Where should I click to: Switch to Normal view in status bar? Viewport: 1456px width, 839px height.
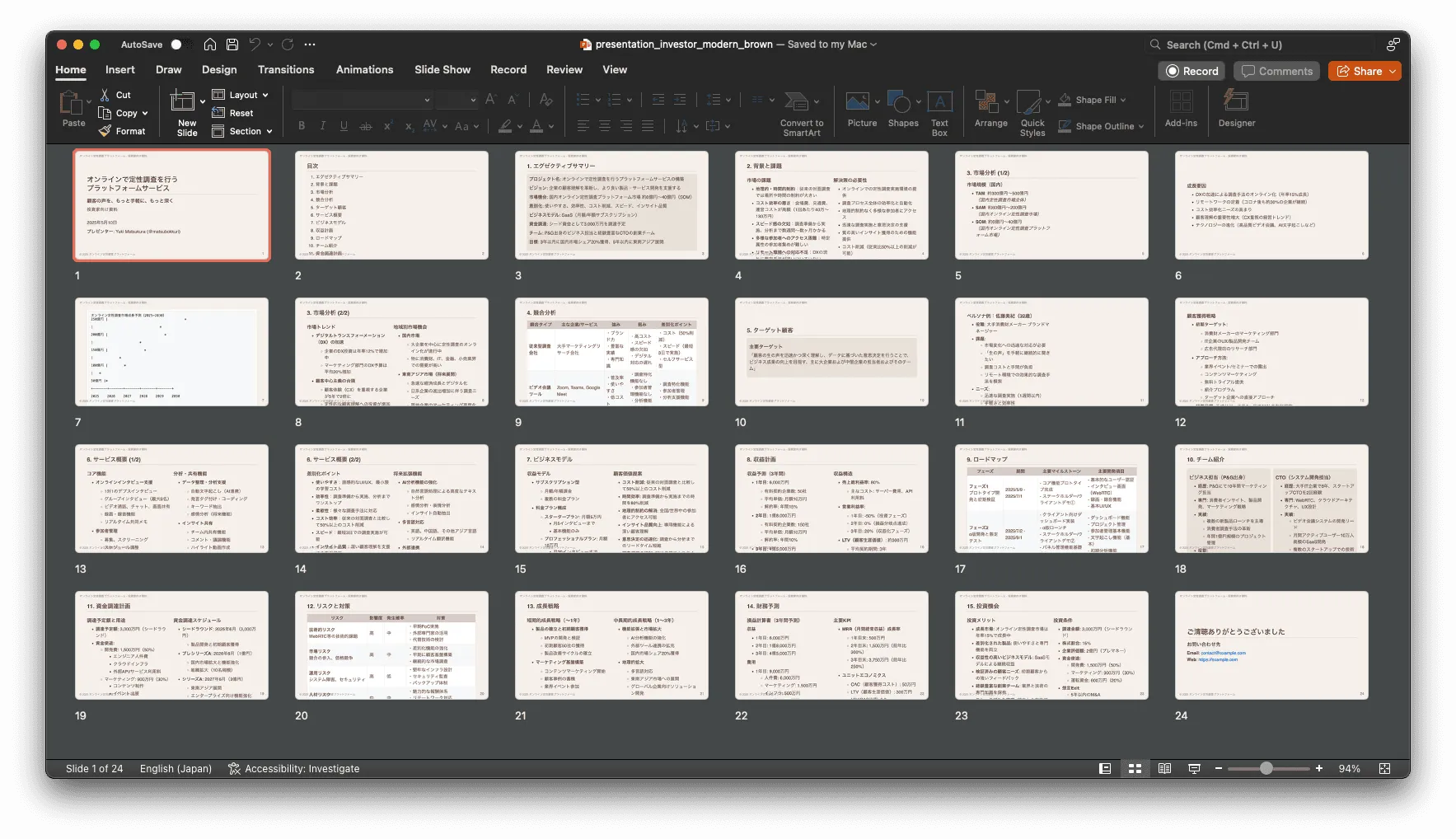tap(1105, 768)
